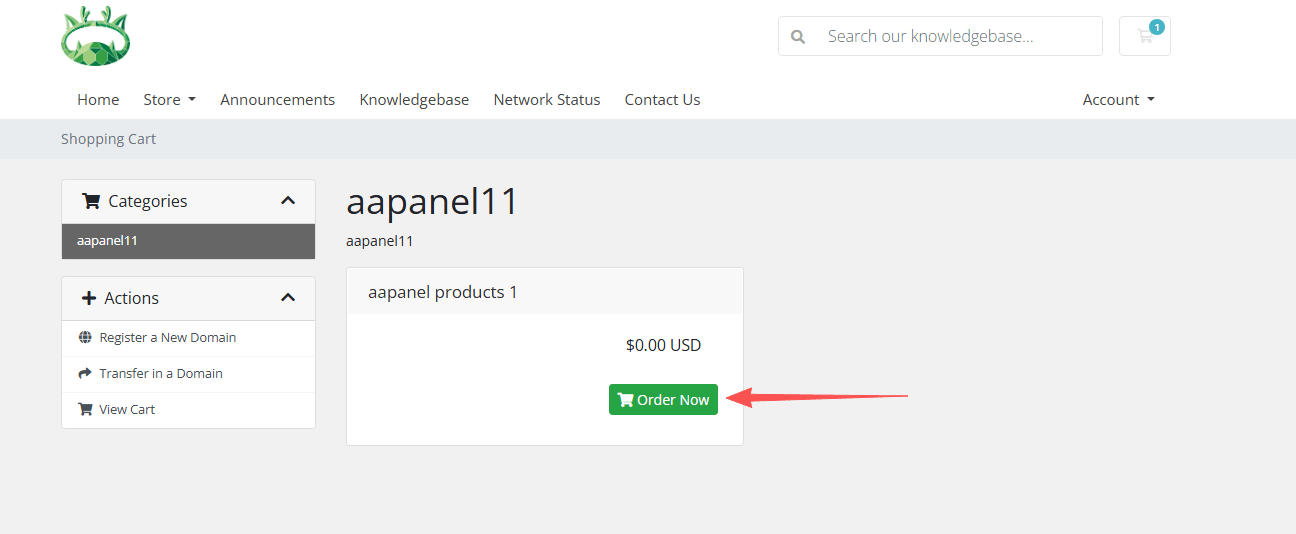1296x534 pixels.
Task: Check the Network Status page
Action: [x=546, y=100]
